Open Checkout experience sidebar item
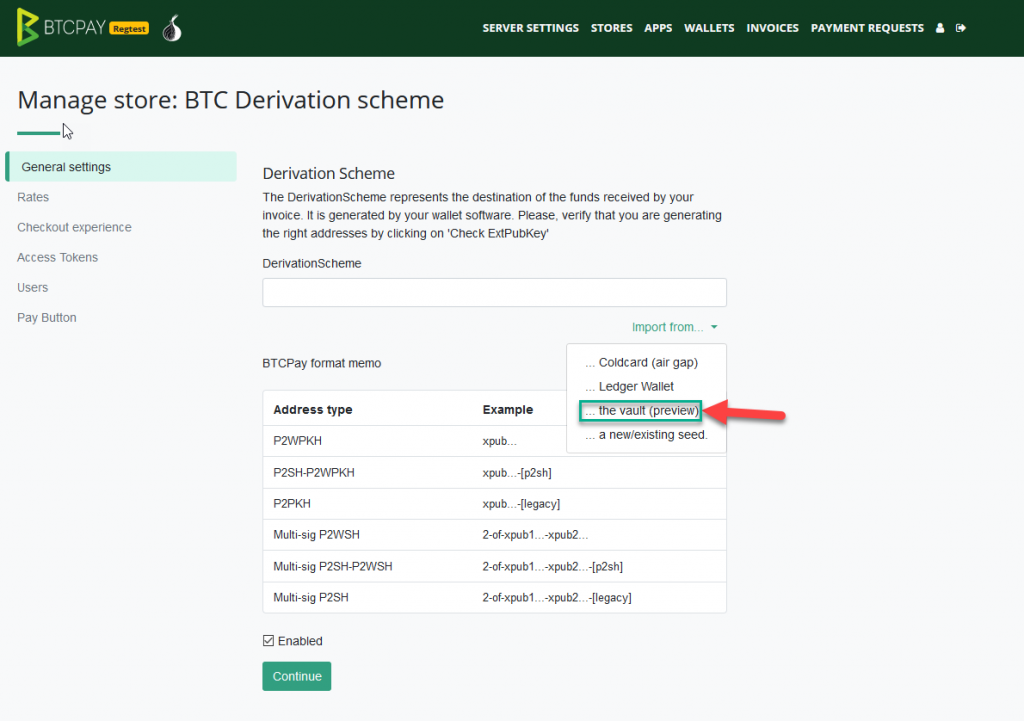The height and width of the screenshot is (721, 1024). [x=74, y=227]
